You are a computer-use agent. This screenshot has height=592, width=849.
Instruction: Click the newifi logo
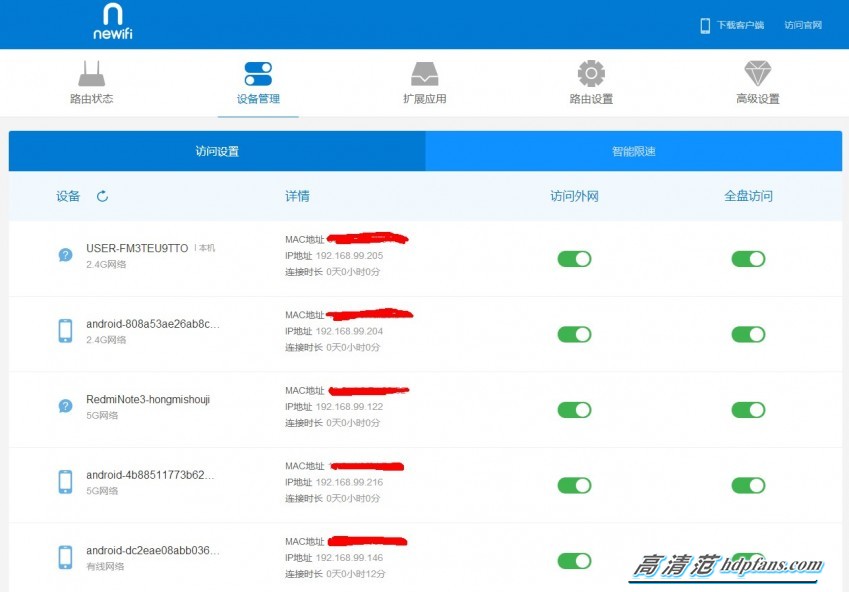(112, 22)
